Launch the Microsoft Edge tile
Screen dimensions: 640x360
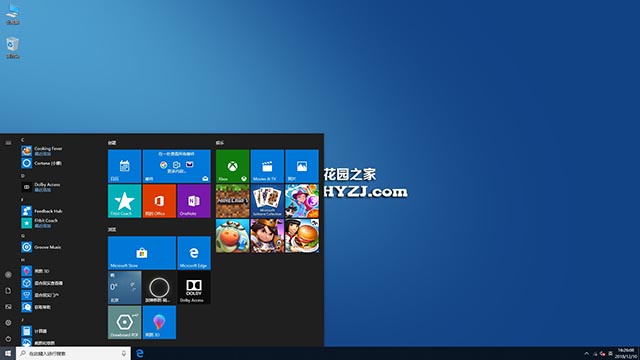coord(194,253)
